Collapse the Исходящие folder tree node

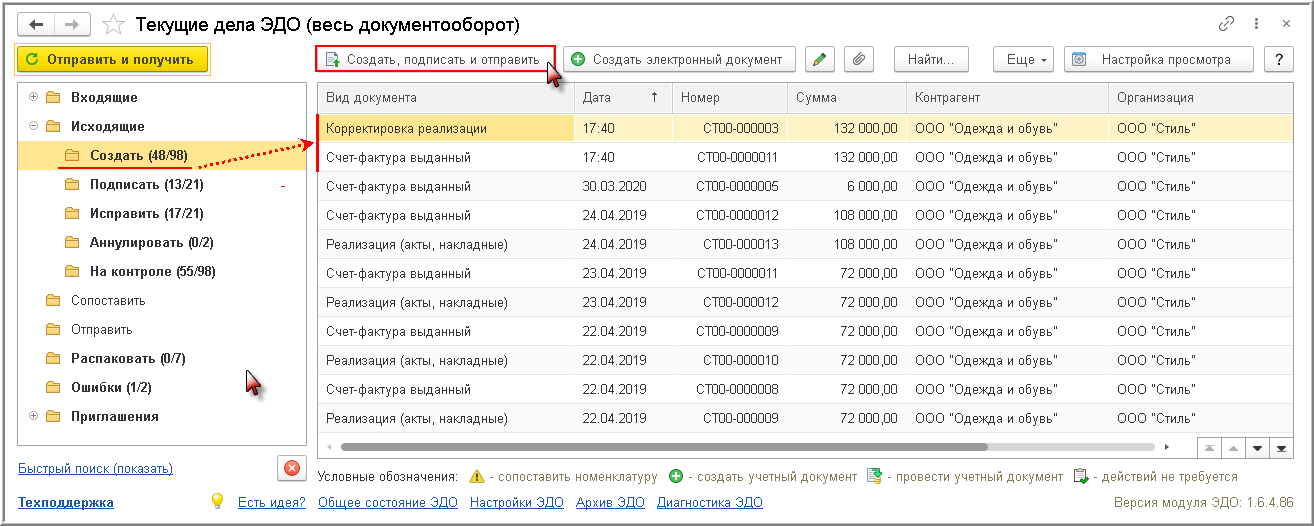[34, 127]
